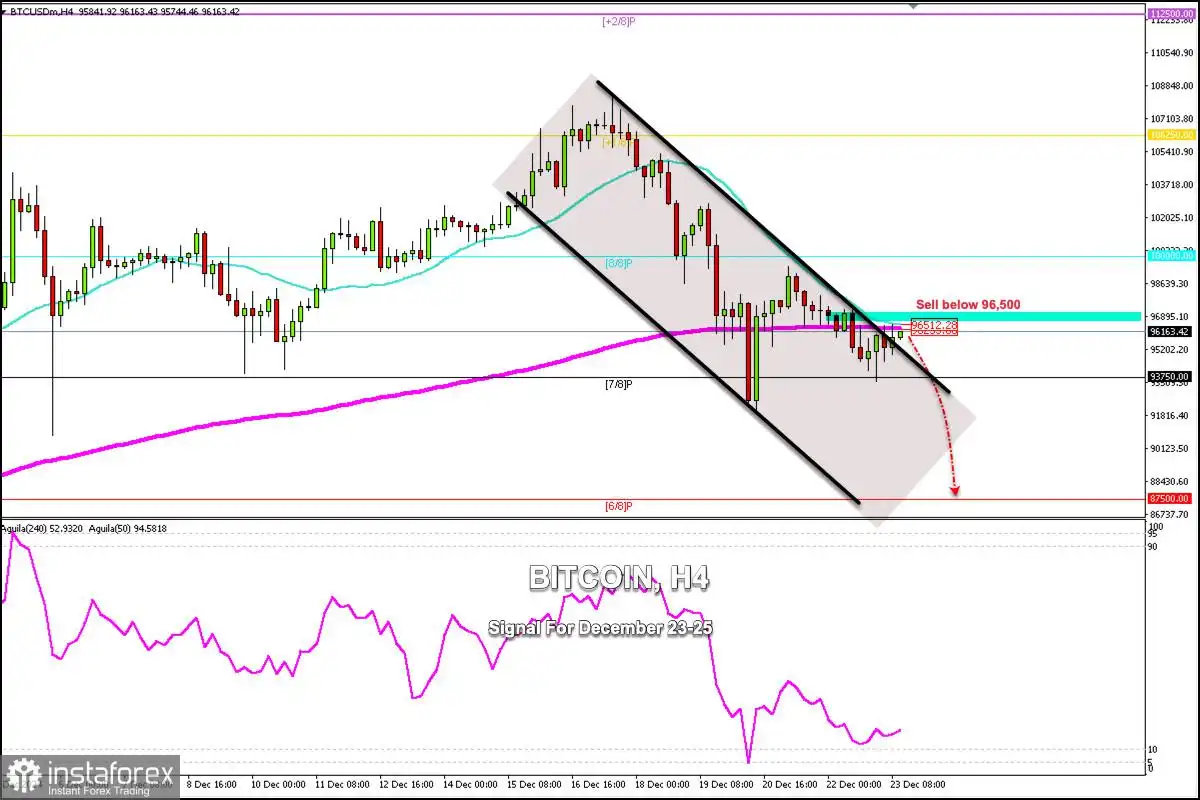Click the '10 Dec 00:00' time axis label

277,784
